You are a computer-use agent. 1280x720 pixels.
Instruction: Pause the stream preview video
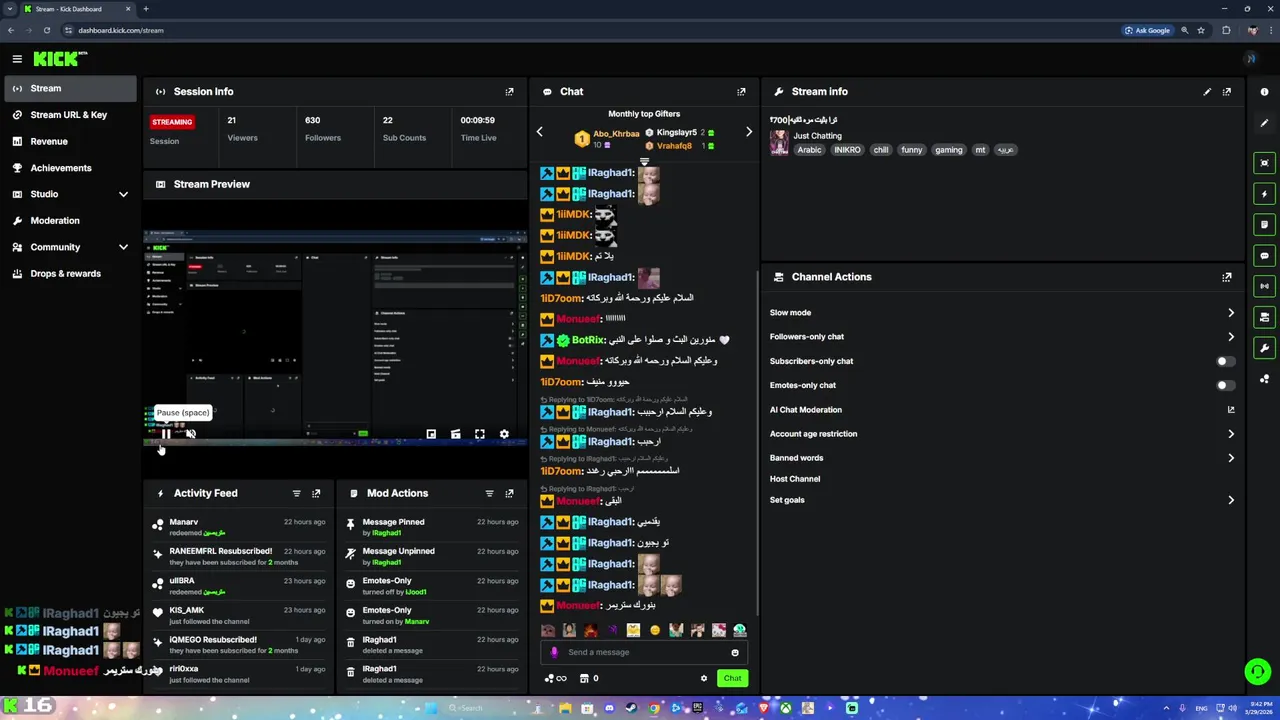[x=166, y=434]
